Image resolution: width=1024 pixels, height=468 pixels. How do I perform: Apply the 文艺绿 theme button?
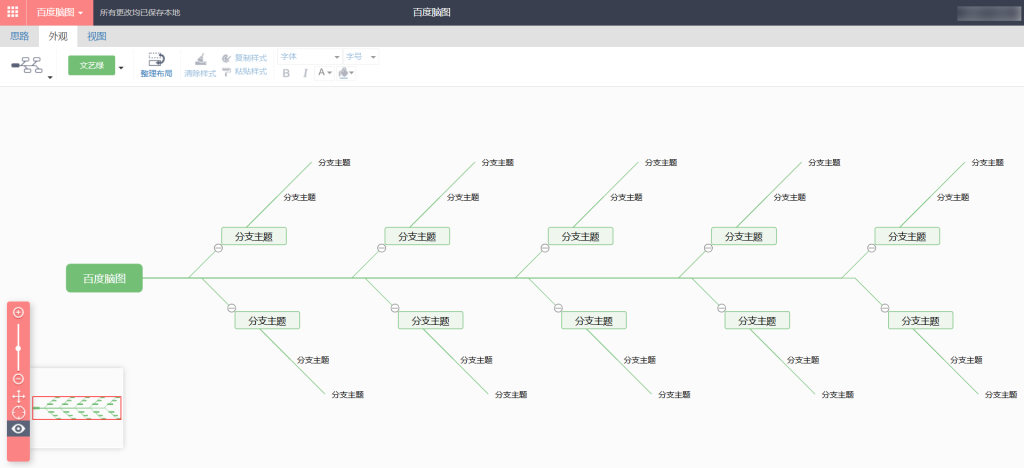click(x=91, y=65)
